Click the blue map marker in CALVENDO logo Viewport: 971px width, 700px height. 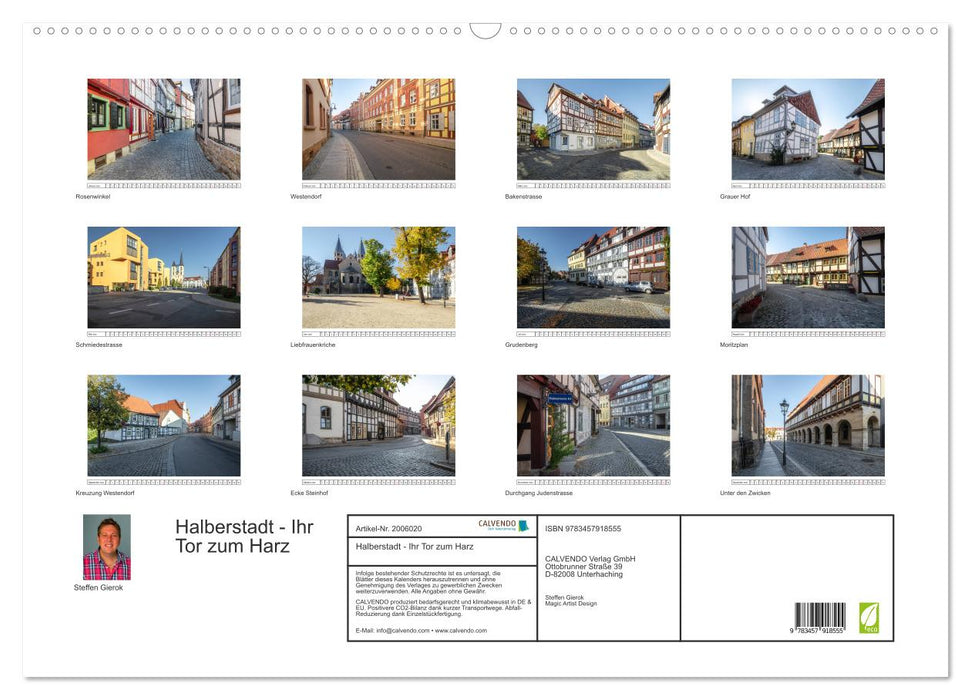click(522, 525)
